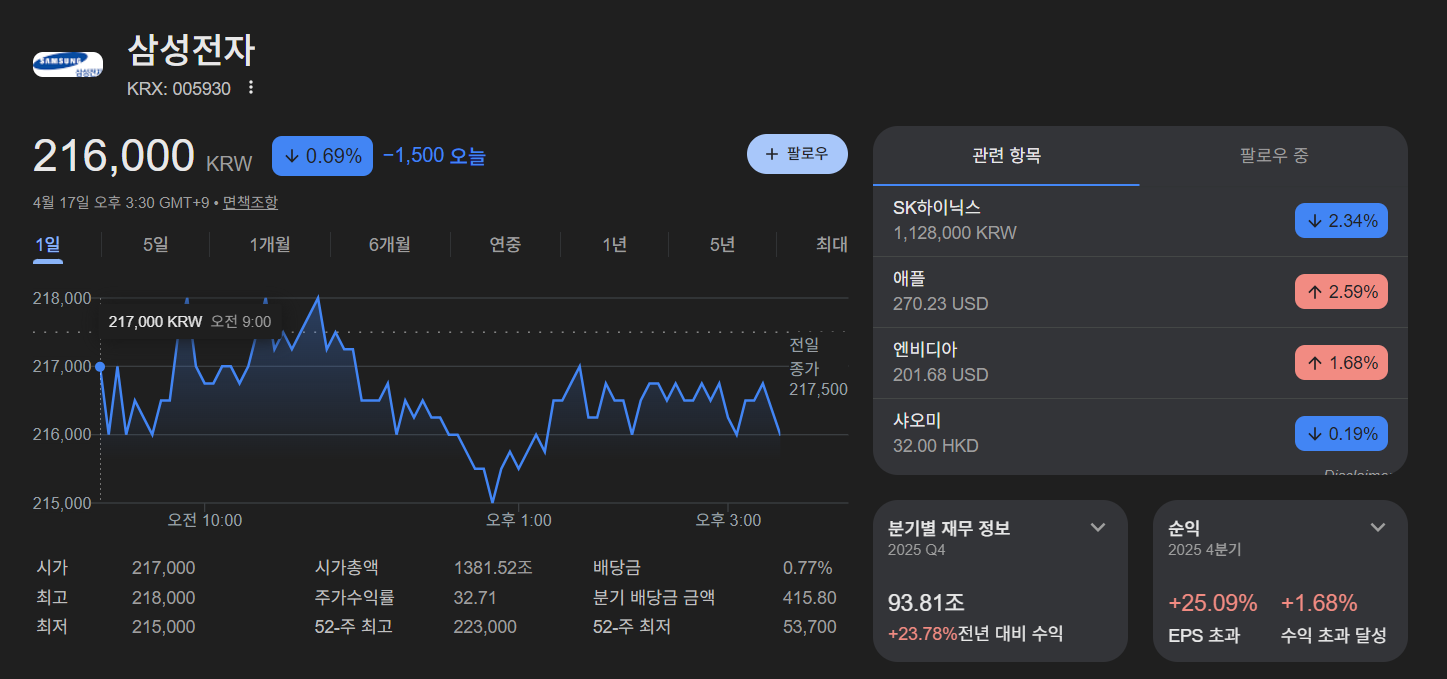Image resolution: width=1447 pixels, height=679 pixels.
Task: Click the 9:00 data point on chart
Action: (x=100, y=367)
